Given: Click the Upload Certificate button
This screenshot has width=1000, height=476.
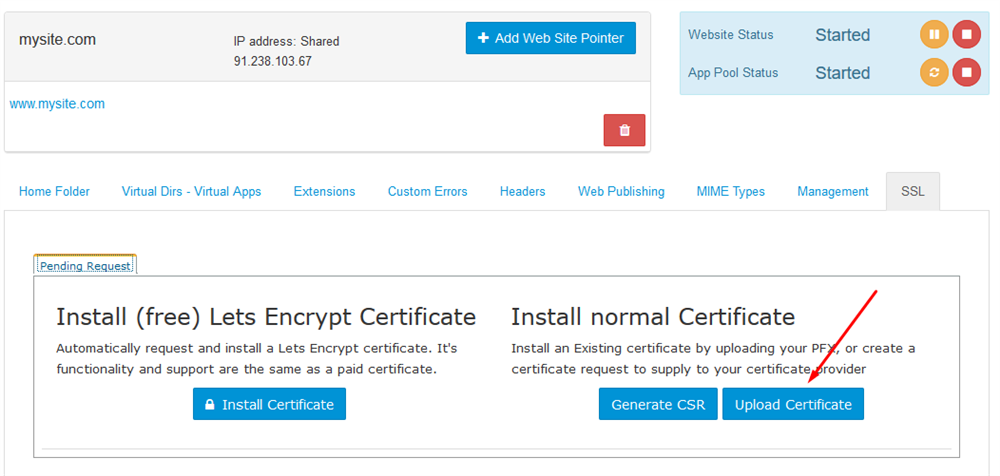Looking at the screenshot, I should pyautogui.click(x=793, y=404).
